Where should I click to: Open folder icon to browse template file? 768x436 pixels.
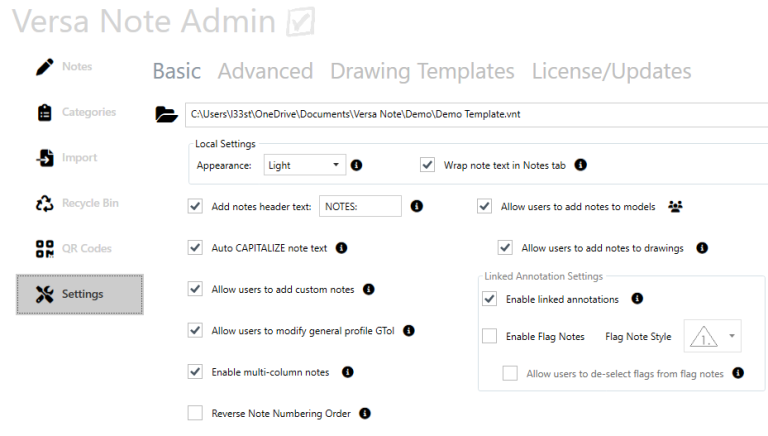[x=167, y=114]
